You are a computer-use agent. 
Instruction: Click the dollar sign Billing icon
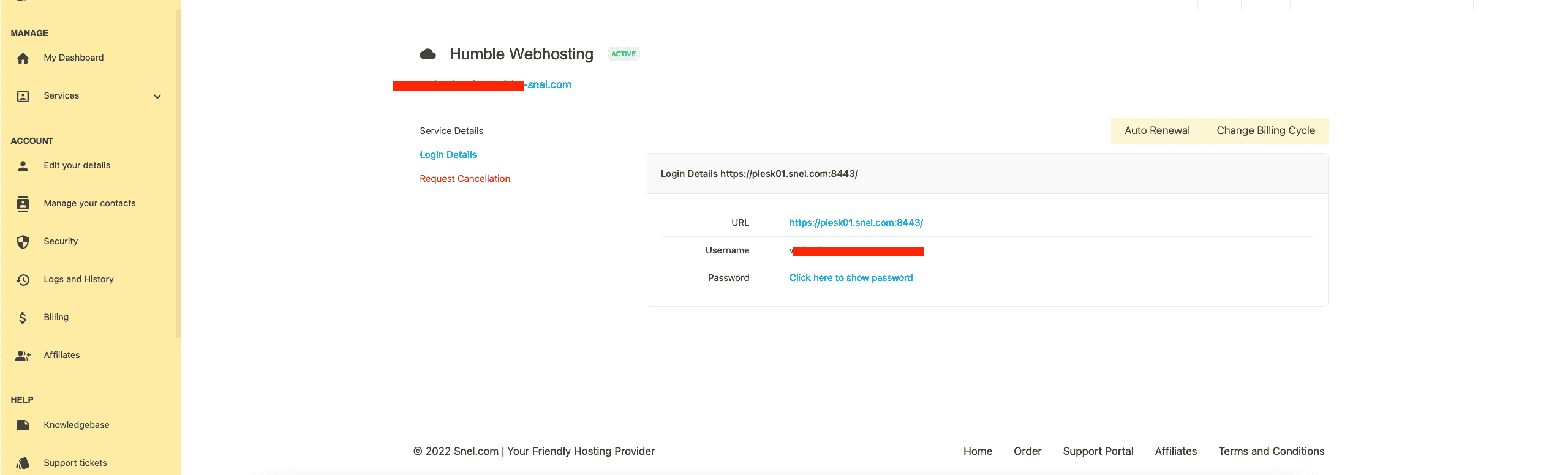23,318
